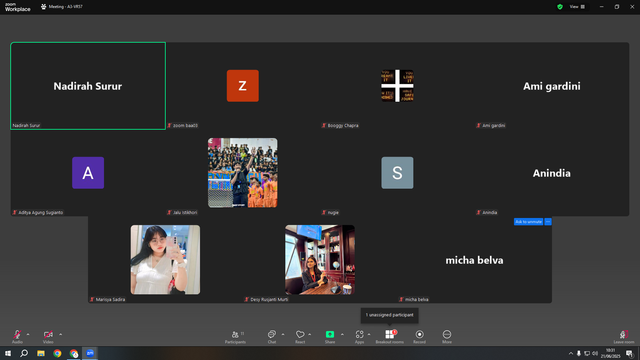Screen dimensions: 640x360
Task: Open the More options menu
Action: 447,336
